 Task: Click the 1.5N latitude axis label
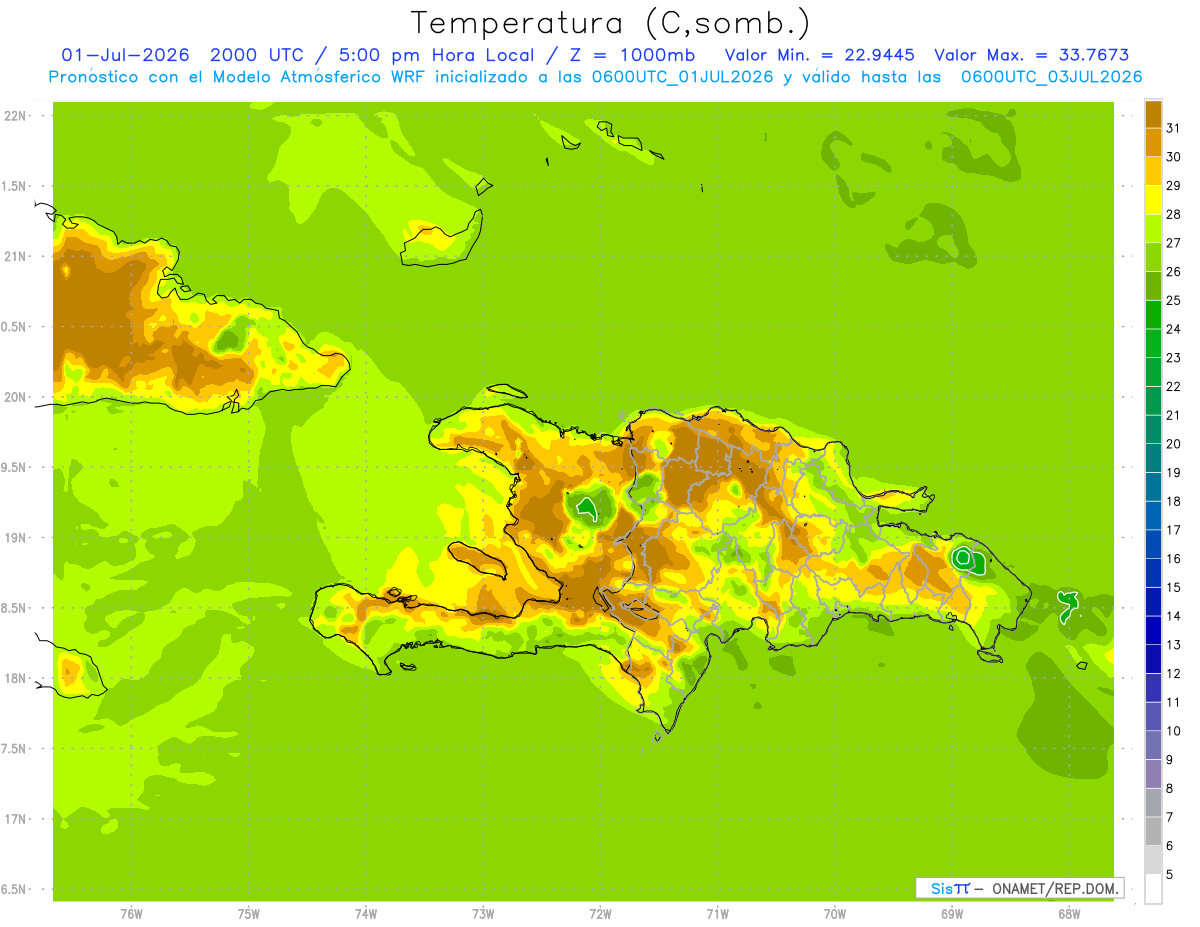pos(14,186)
